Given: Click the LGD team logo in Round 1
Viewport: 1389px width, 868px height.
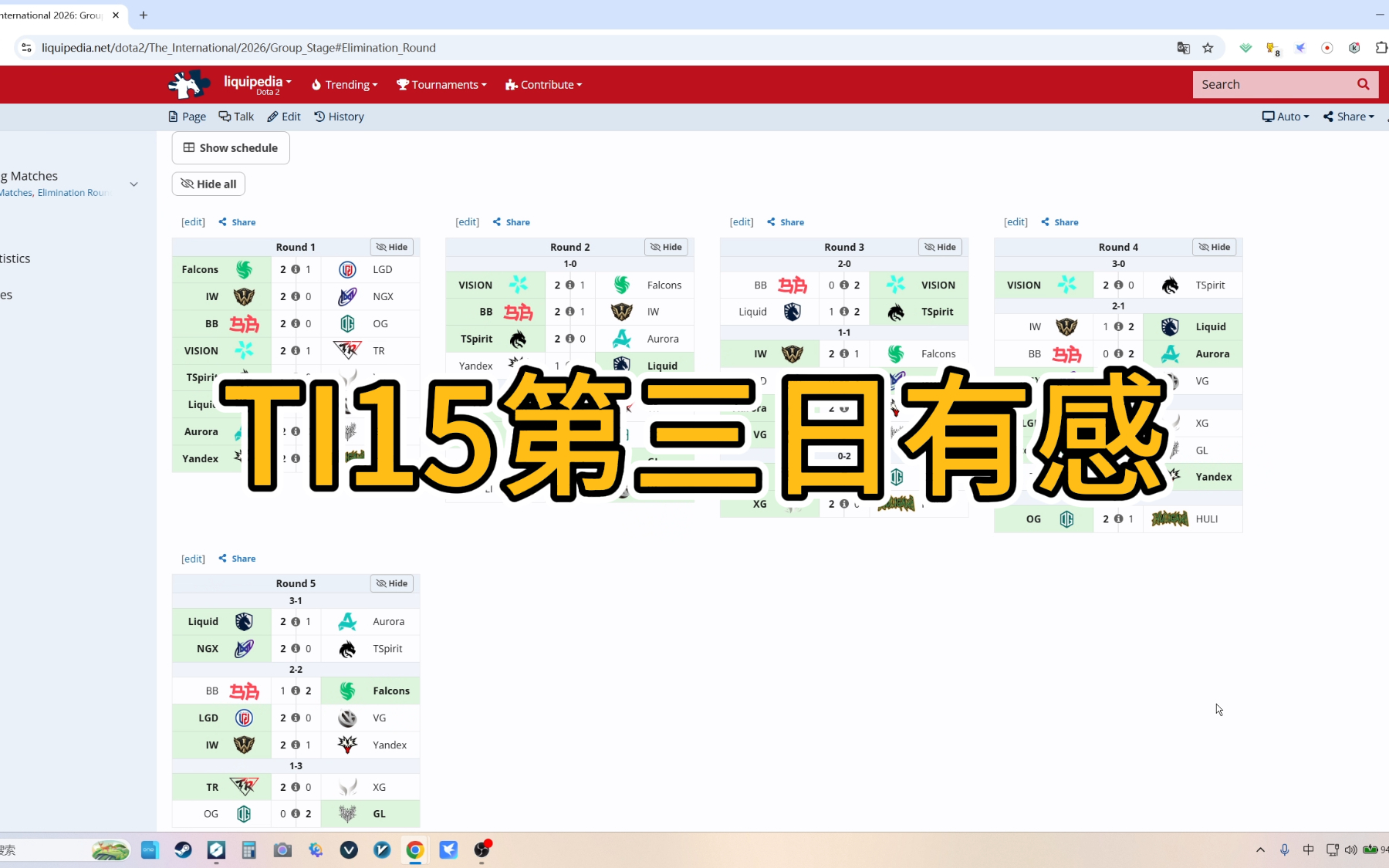Looking at the screenshot, I should [x=347, y=269].
